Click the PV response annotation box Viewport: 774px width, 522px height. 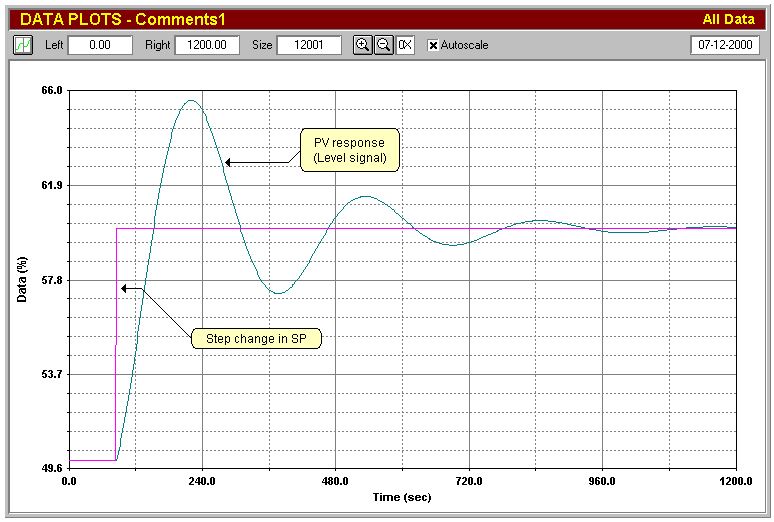coord(350,150)
